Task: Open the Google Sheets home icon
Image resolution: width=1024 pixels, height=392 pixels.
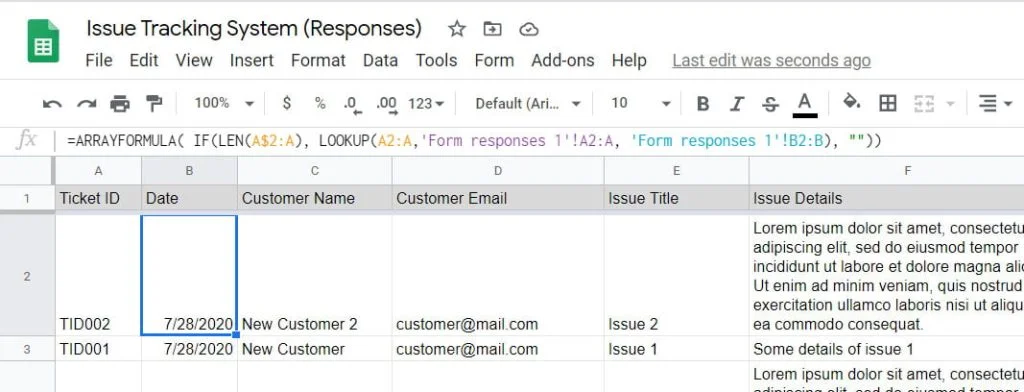Action: [x=43, y=41]
